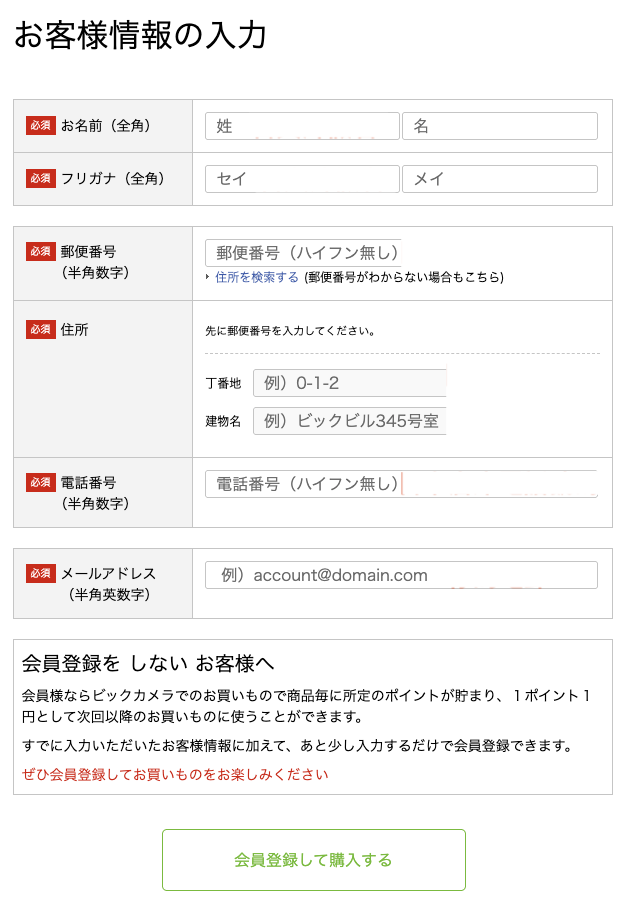Select the 郵便番号(ハイフン無し) postal code field

click(x=303, y=253)
